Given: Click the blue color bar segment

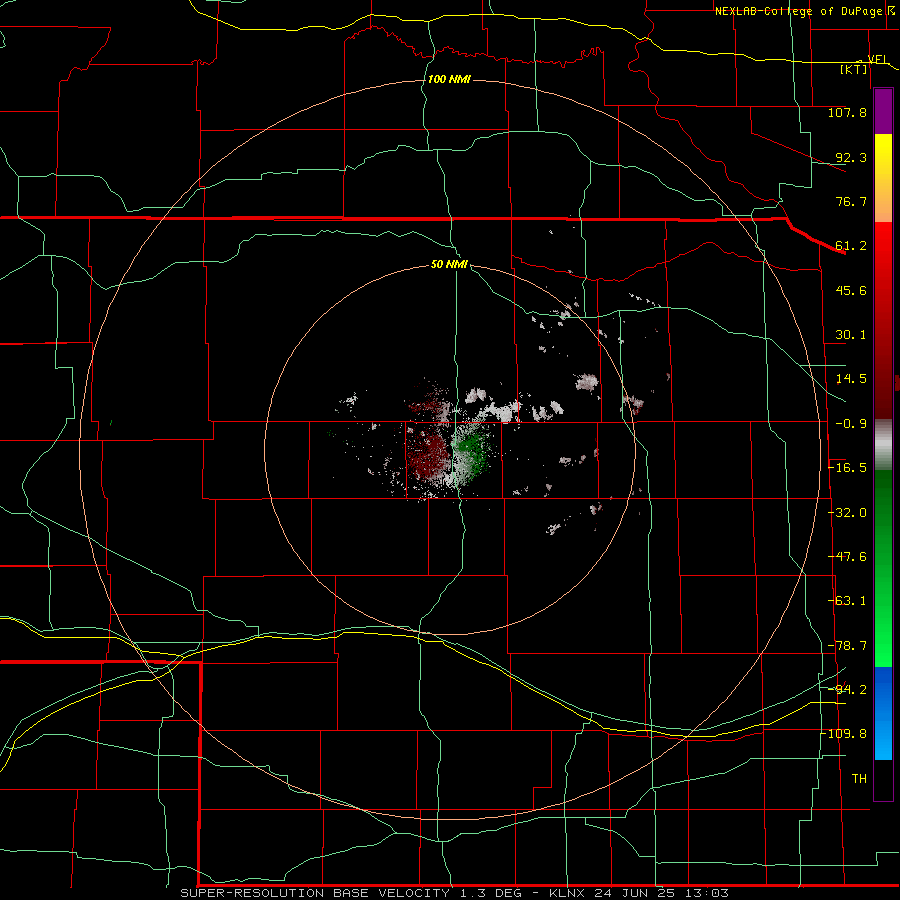Looking at the screenshot, I should [883, 713].
